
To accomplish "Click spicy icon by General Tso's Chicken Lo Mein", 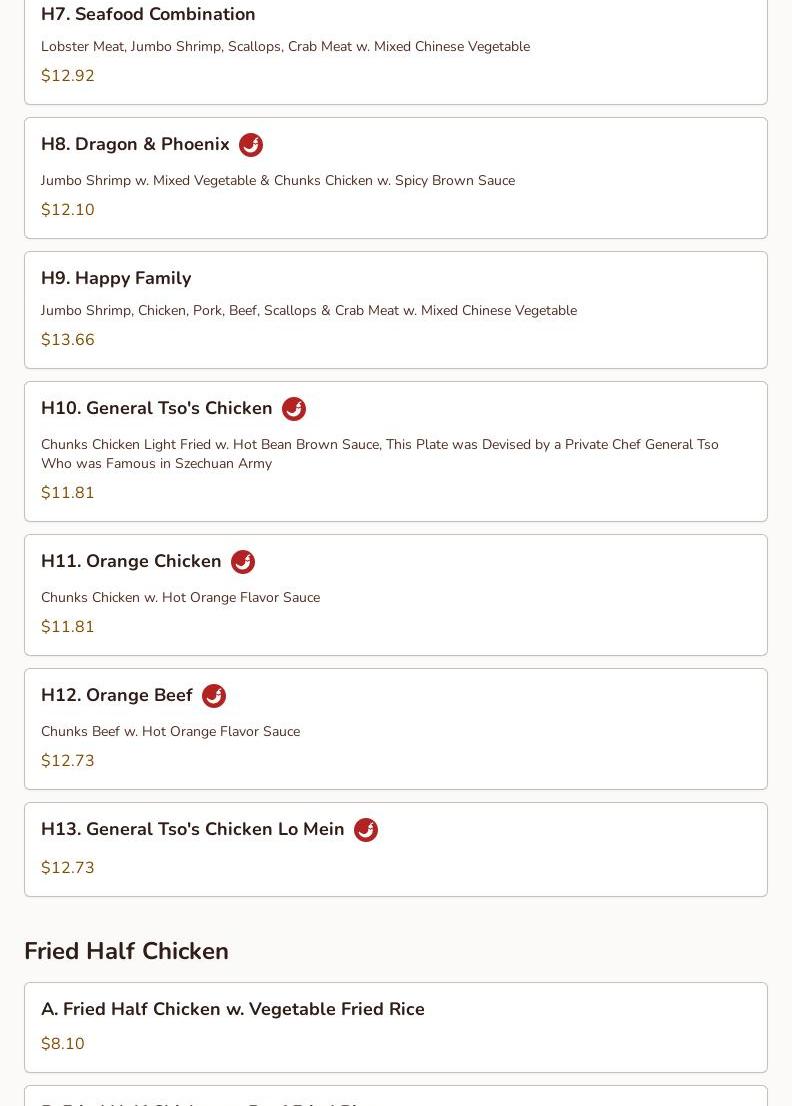I will [365, 830].
